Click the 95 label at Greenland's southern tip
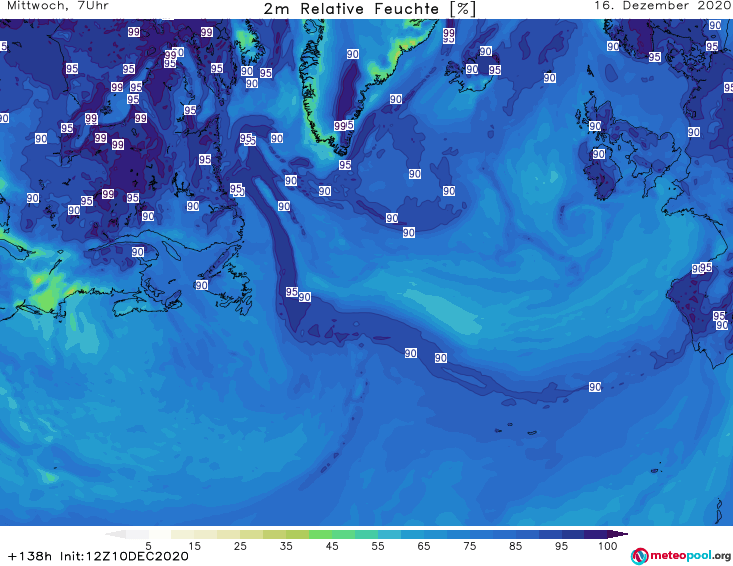 tap(345, 165)
